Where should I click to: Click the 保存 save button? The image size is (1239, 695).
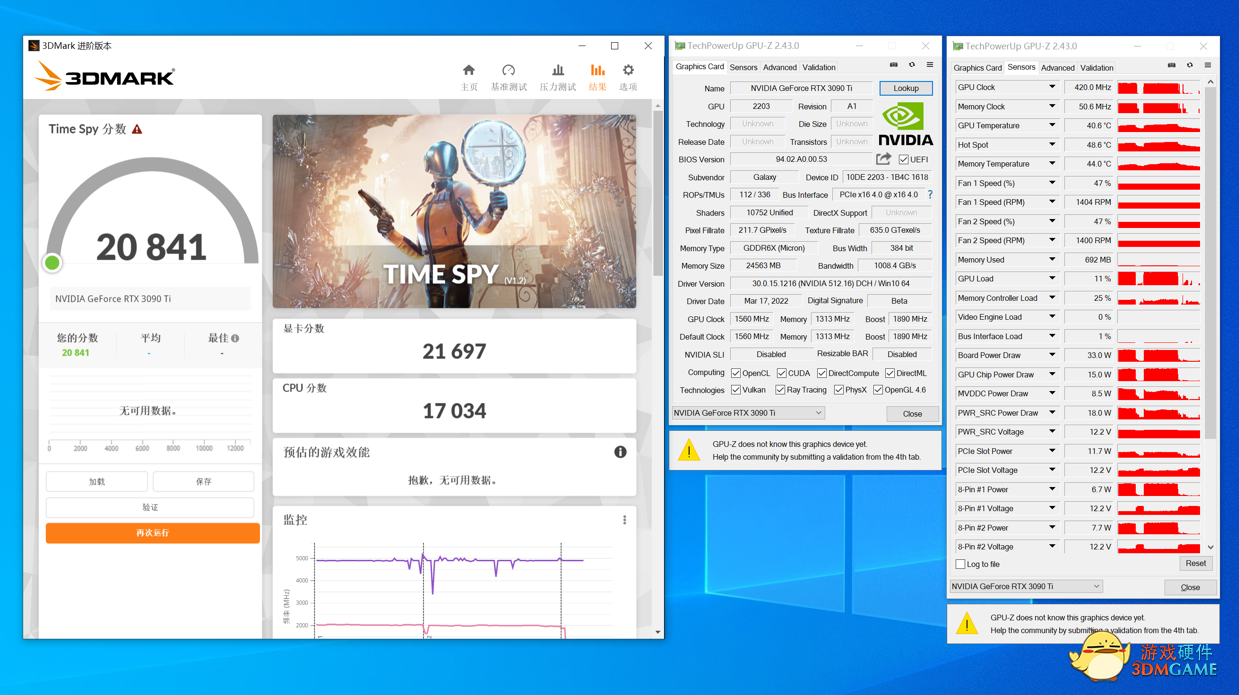point(203,482)
